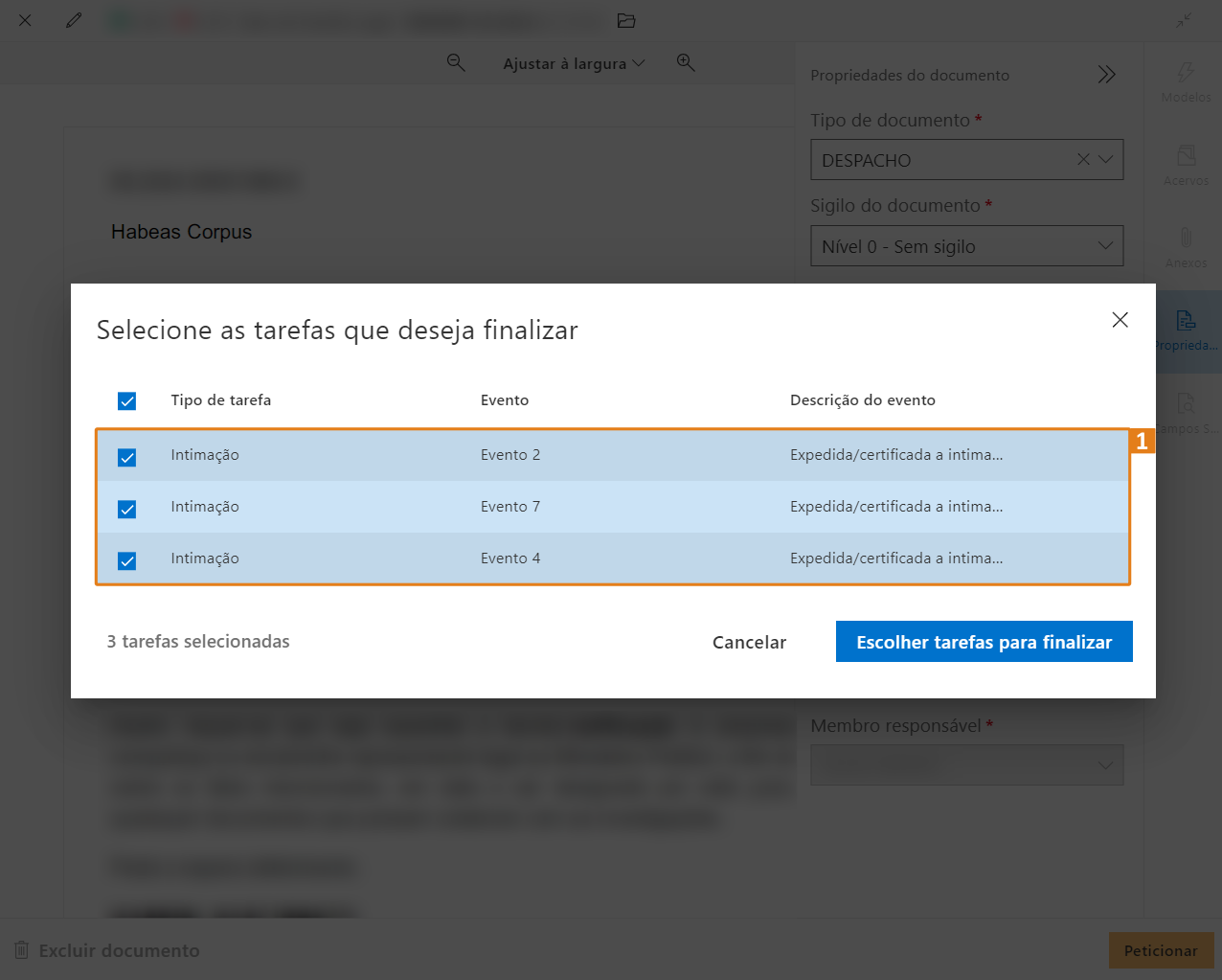This screenshot has height=980, width=1222.
Task: Open the Acervos sidebar panel
Action: point(1186,165)
